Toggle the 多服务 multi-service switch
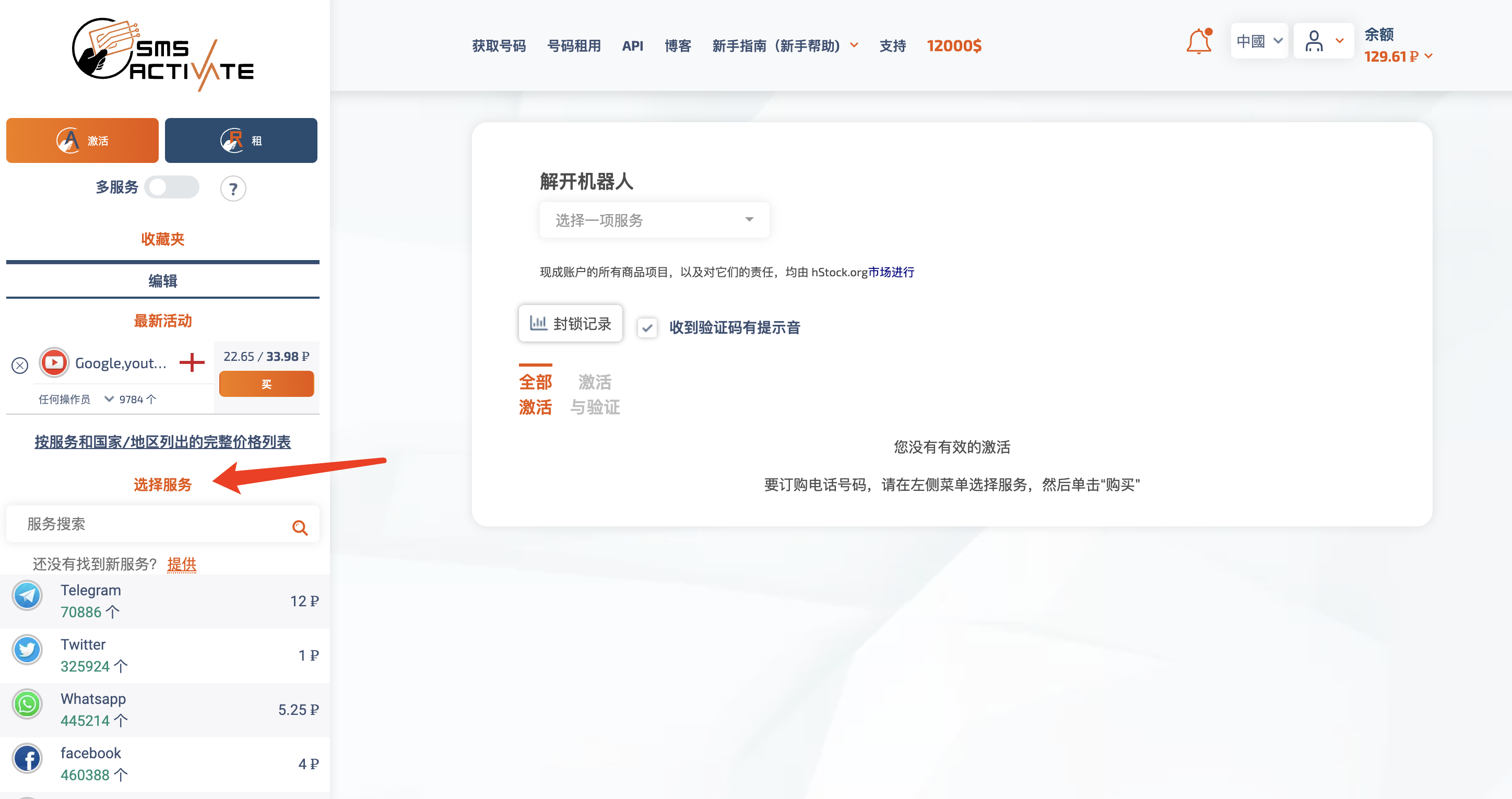 172,187
